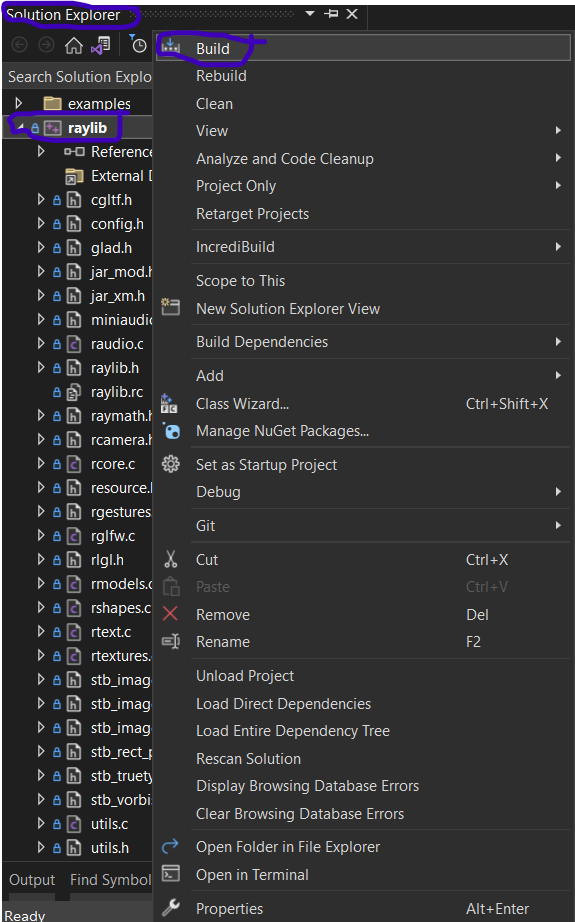This screenshot has width=575, height=922.
Task: Click the Rename icon
Action: point(171,641)
